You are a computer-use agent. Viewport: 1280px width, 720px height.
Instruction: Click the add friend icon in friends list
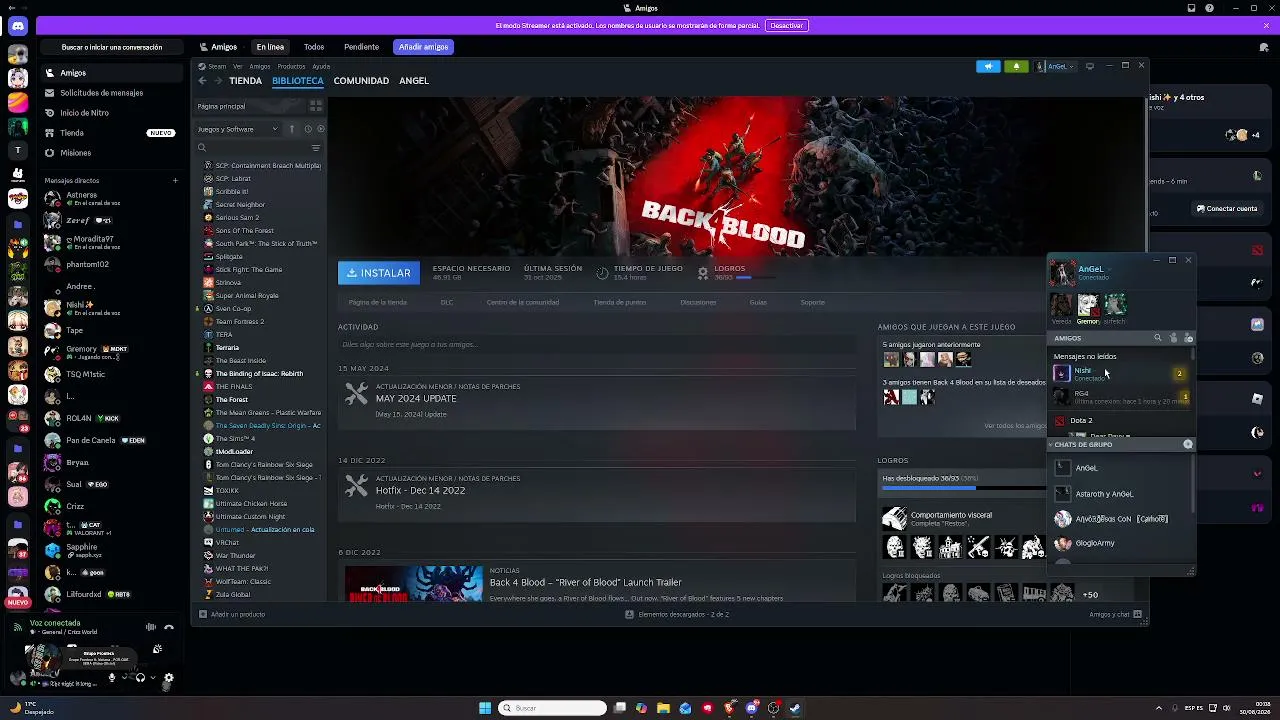pyautogui.click(x=1188, y=338)
